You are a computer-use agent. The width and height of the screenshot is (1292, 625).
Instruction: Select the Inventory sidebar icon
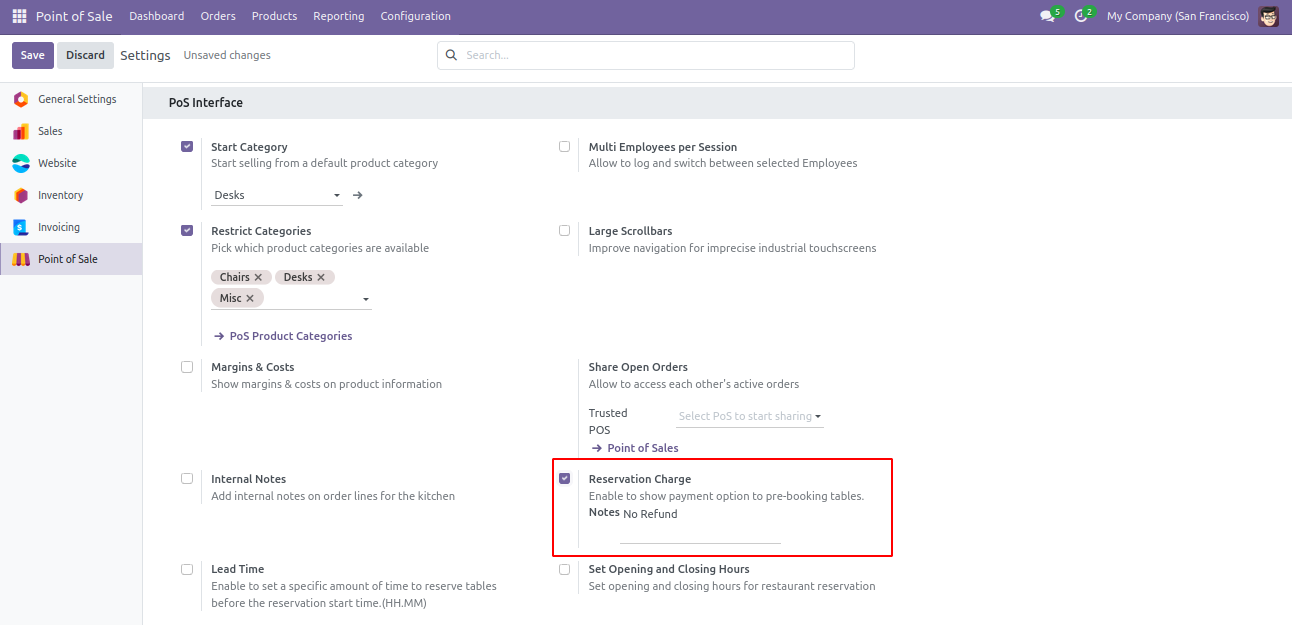20,195
